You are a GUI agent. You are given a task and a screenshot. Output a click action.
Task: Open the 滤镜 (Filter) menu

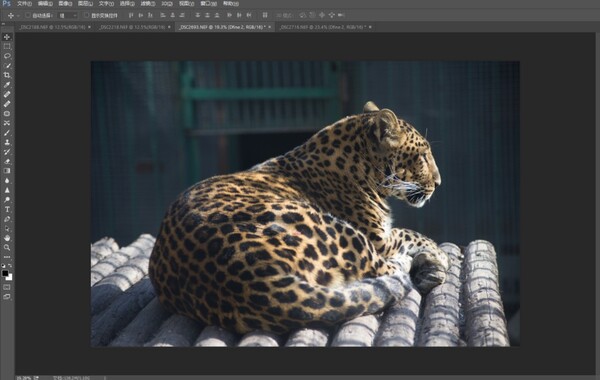point(147,3)
